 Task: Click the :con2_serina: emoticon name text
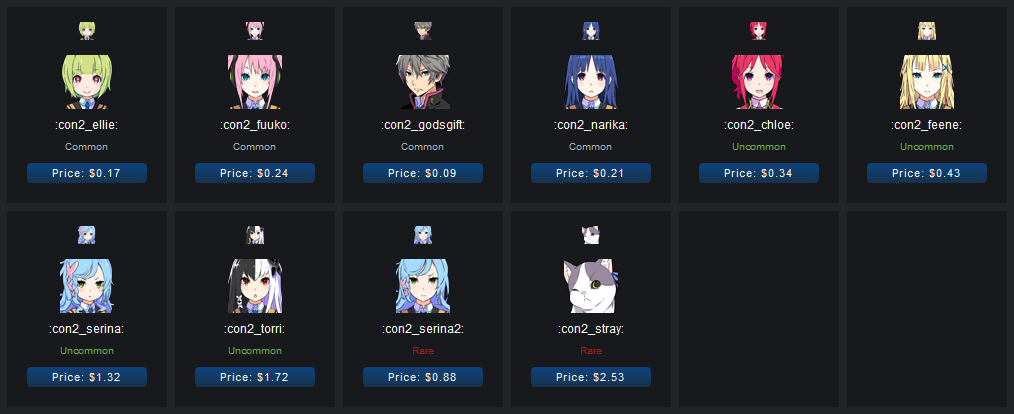pyautogui.click(x=87, y=329)
